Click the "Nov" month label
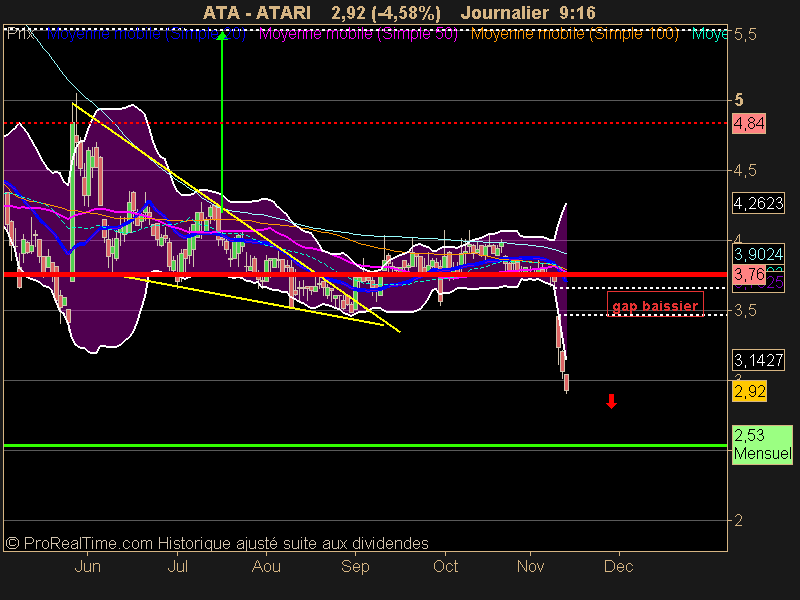 (x=531, y=566)
